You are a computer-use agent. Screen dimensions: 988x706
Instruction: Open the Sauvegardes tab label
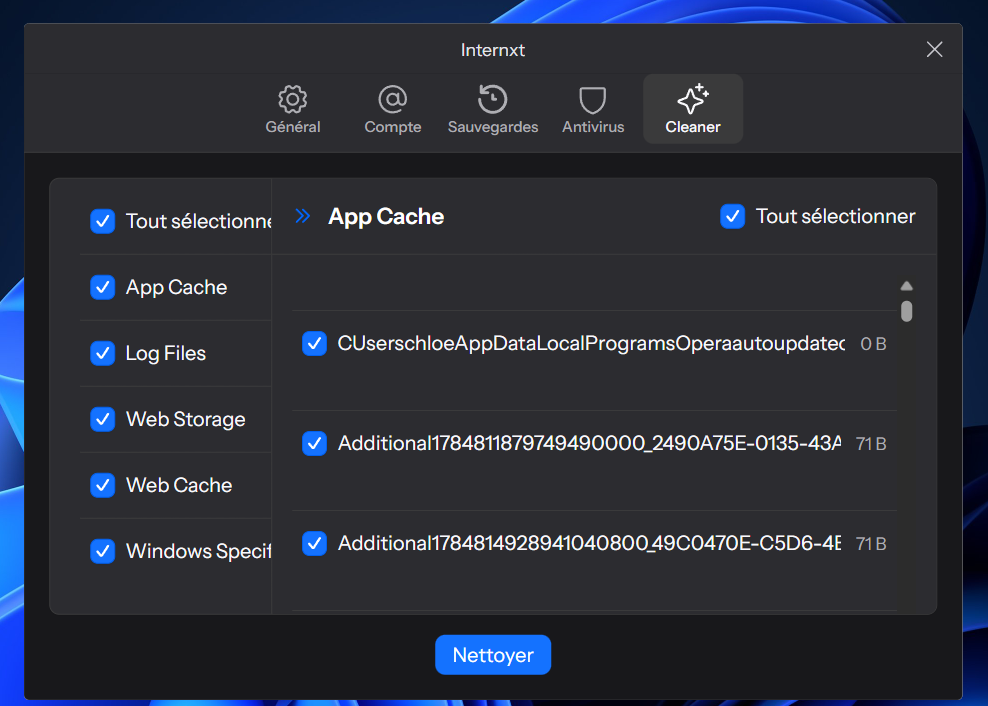(493, 127)
